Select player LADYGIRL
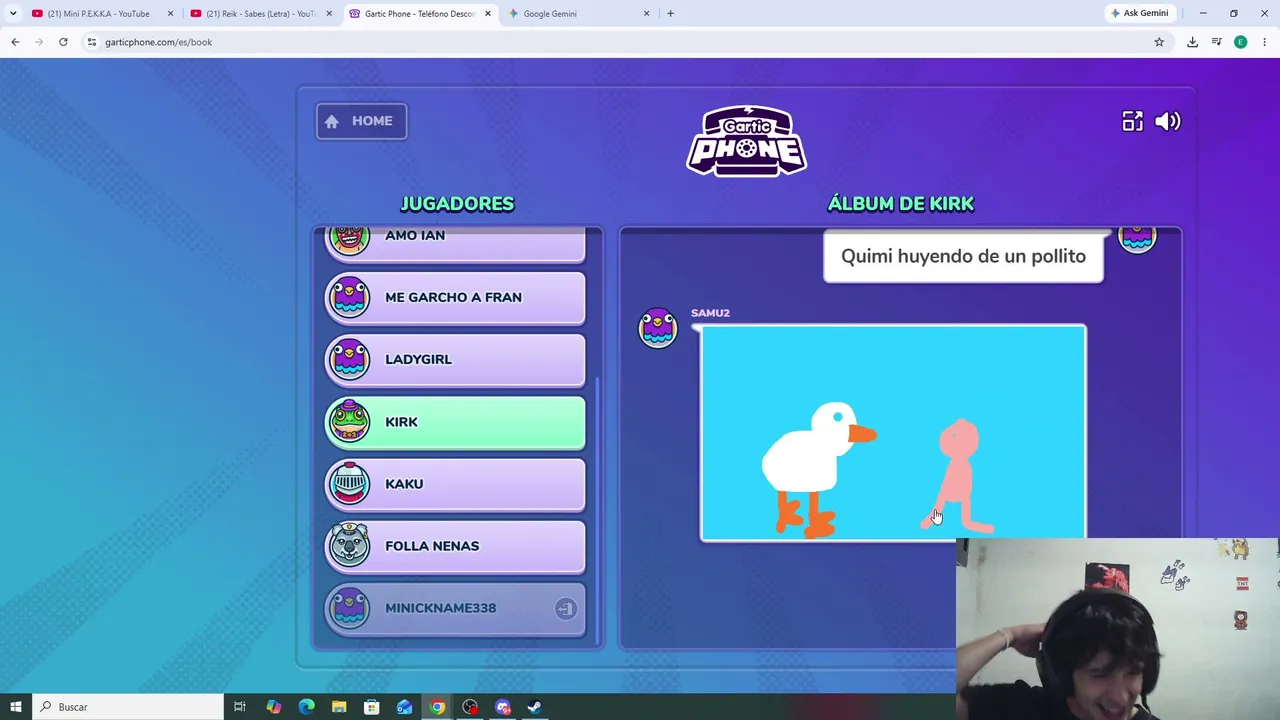The width and height of the screenshot is (1280, 720). click(455, 359)
